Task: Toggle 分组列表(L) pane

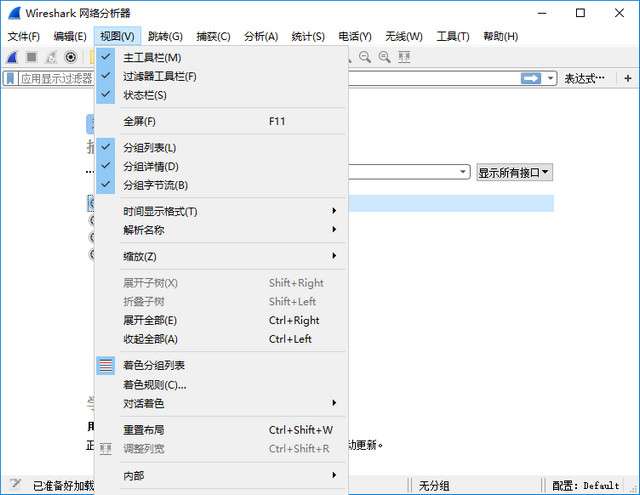Action: [x=221, y=147]
